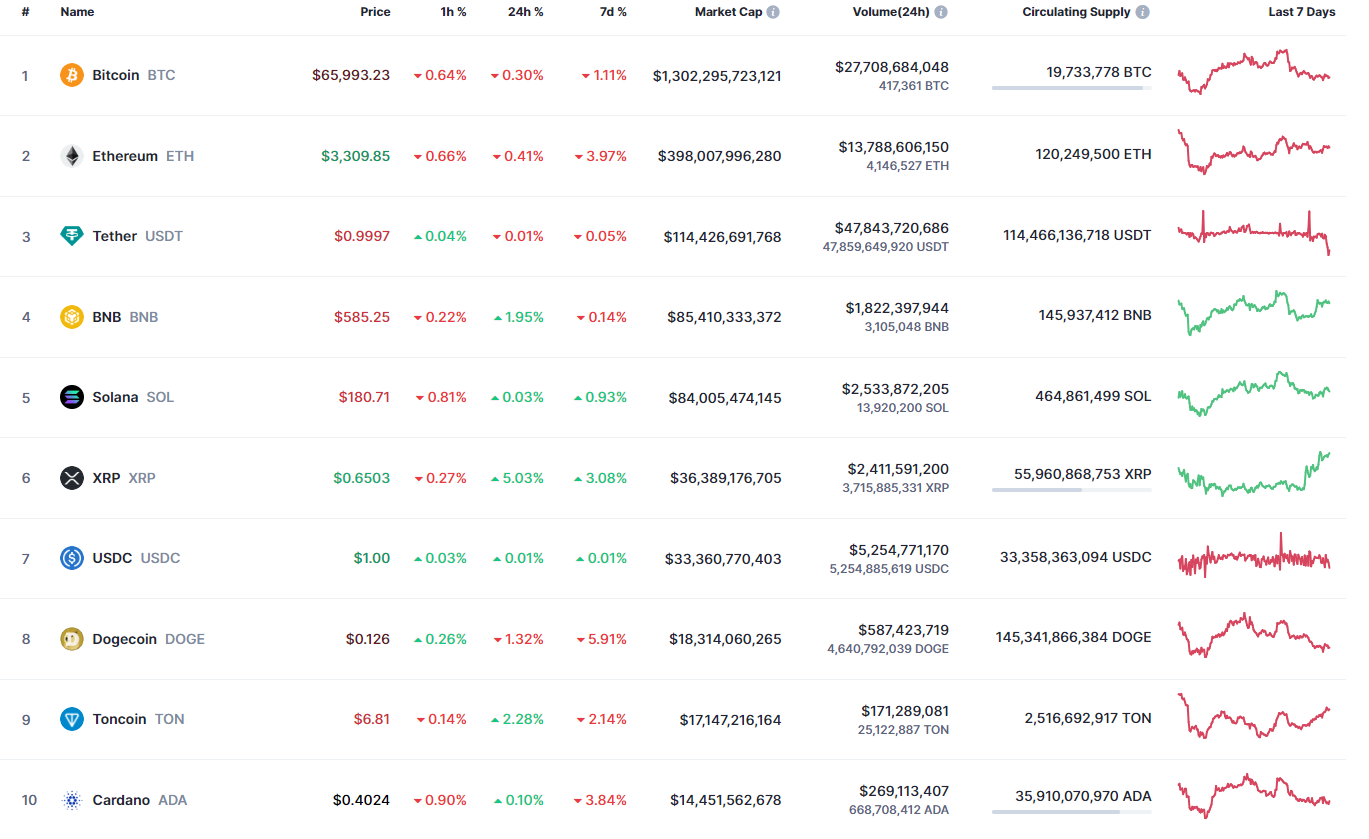Click the Ethereum diamond logo icon

pos(72,156)
